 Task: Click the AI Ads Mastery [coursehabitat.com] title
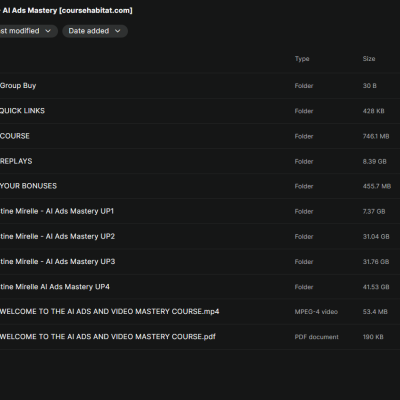point(67,10)
